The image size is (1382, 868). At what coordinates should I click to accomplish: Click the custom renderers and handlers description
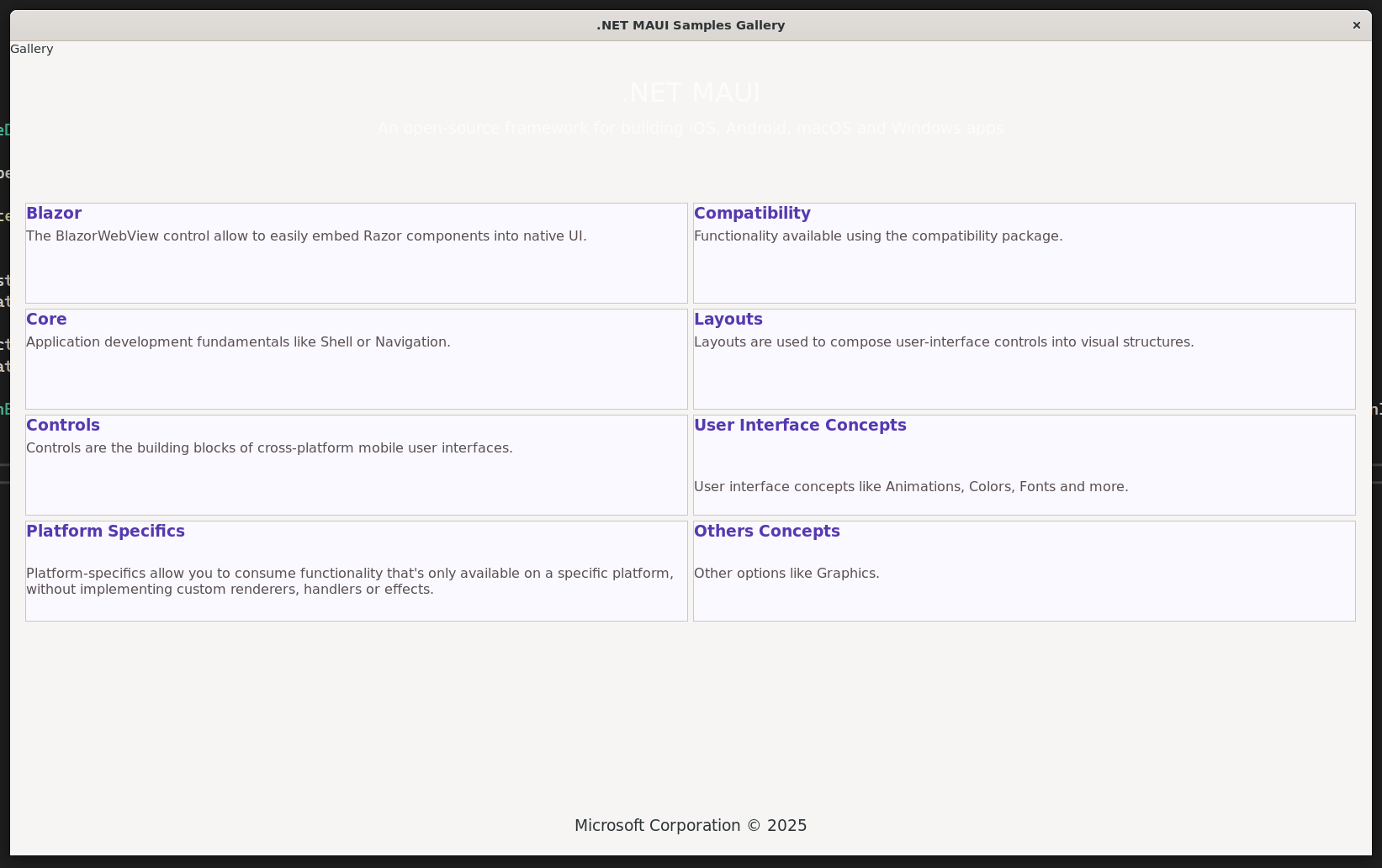pos(350,581)
